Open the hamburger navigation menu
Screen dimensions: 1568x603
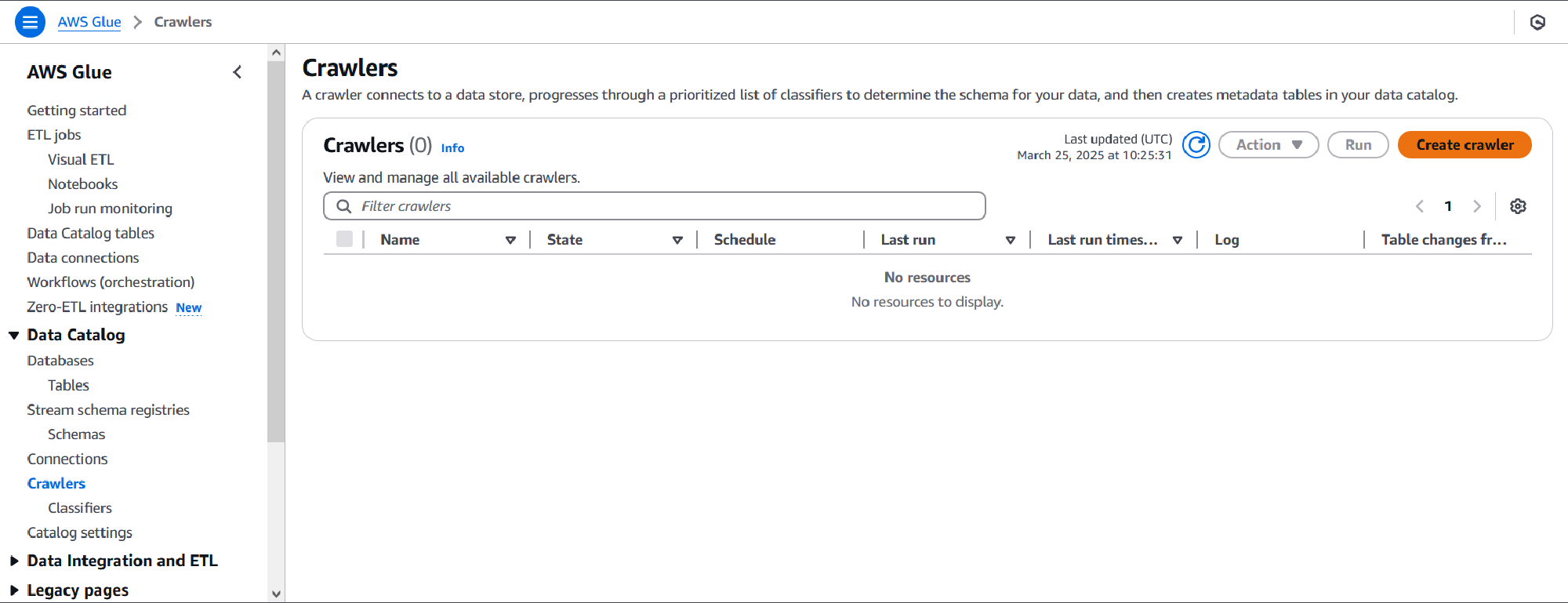(30, 22)
